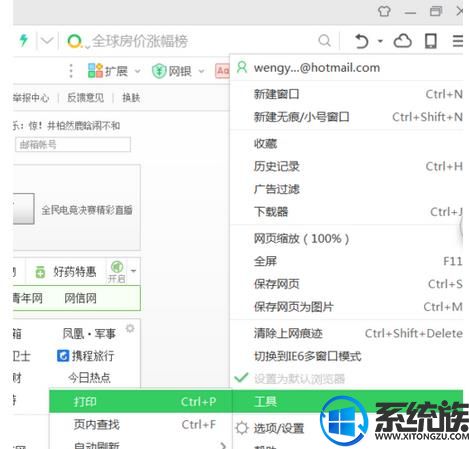Open 选项/设置 options menu item
The image size is (469, 449).
(x=279, y=428)
